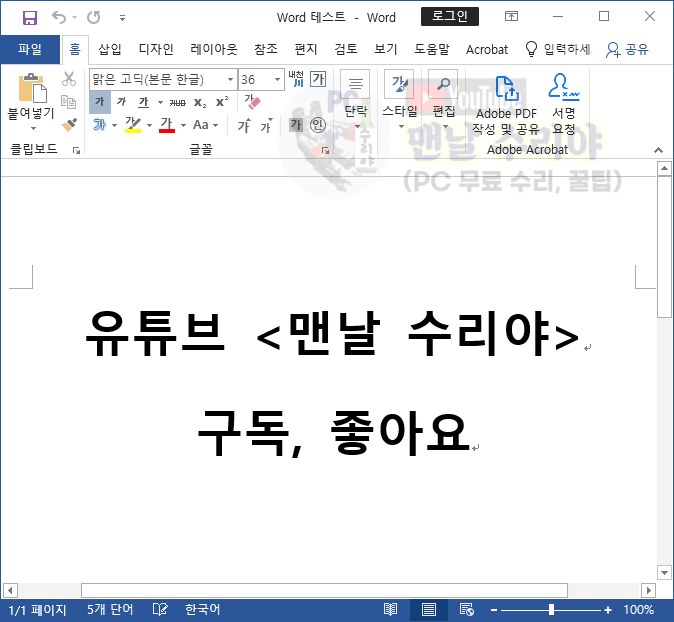Open the Acrobat tab
674x622 pixels.
pos(487,49)
